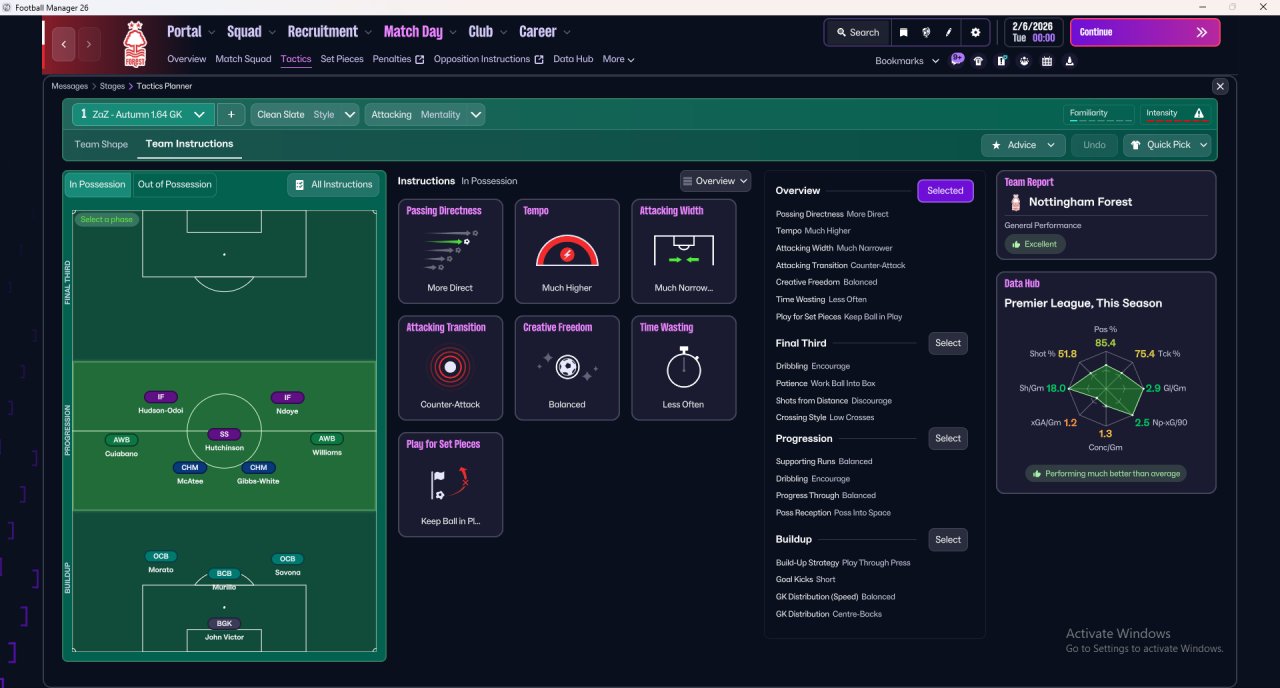Open the Data Hub sub-tab
Viewport: 1280px width, 688px height.
(x=573, y=59)
